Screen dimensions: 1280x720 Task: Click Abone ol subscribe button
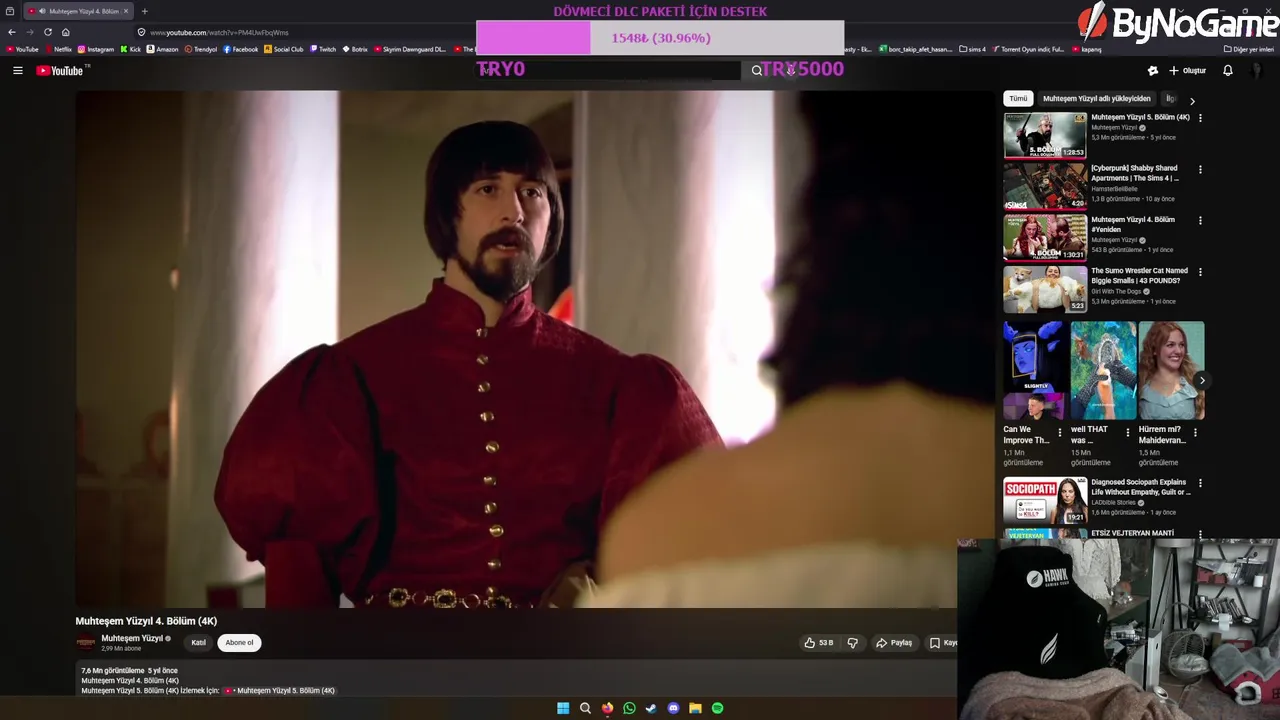(239, 643)
